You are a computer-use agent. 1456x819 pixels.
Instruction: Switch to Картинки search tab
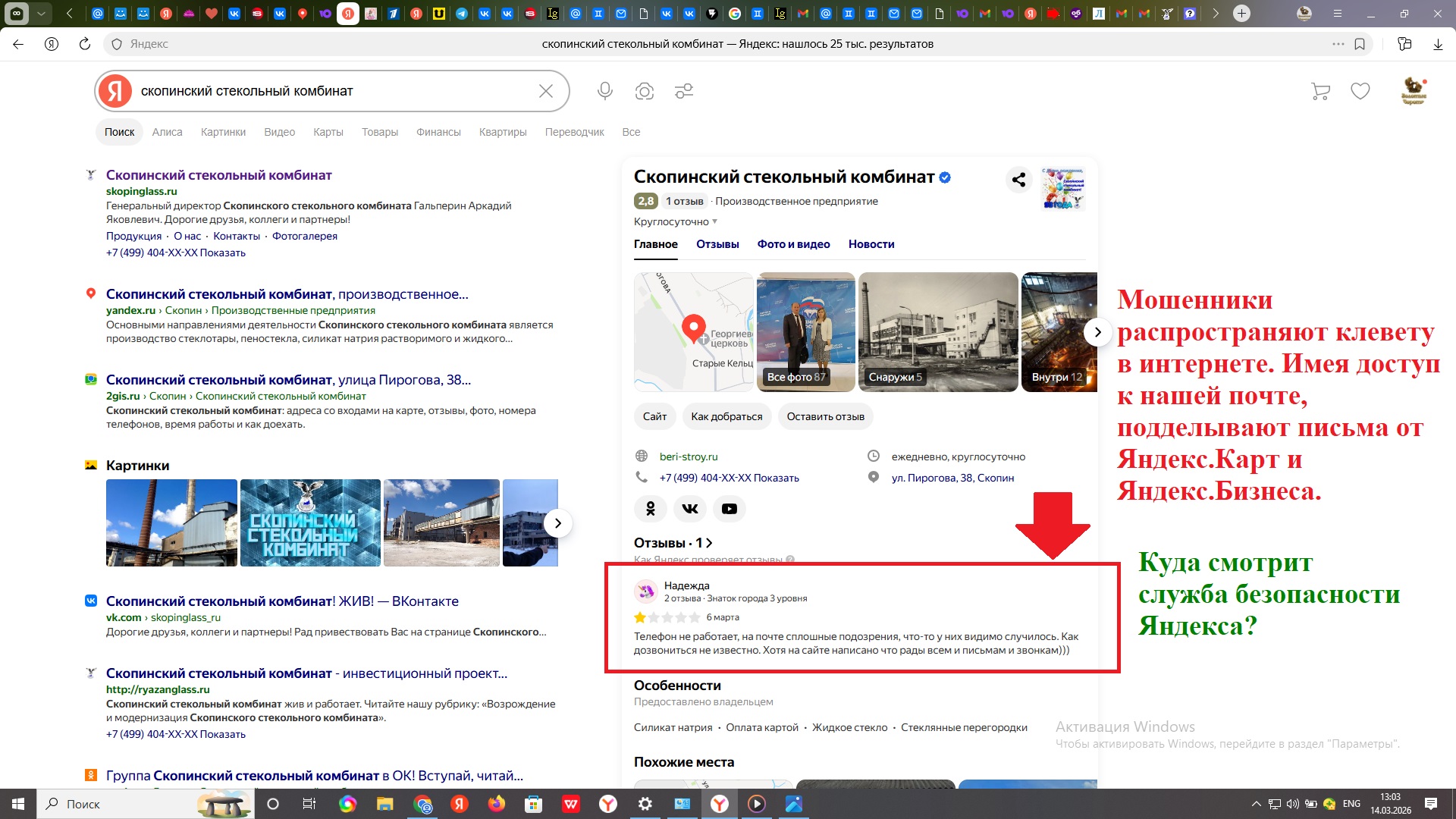tap(223, 132)
